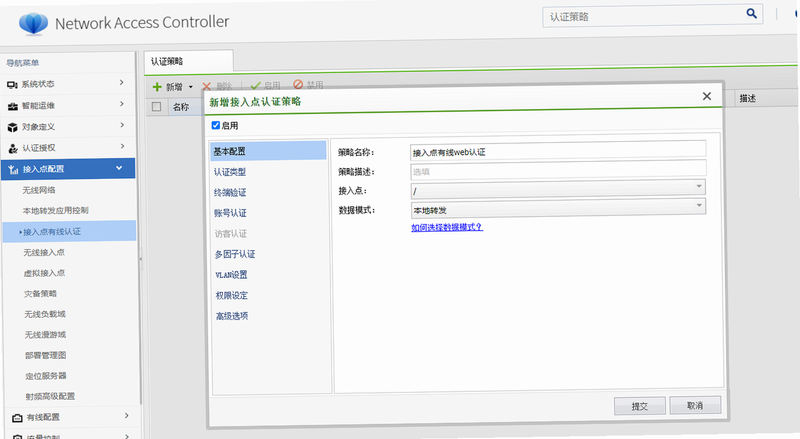The height and width of the screenshot is (439, 800).
Task: Open 虚拟接入点 in the sidebar
Action: [x=44, y=273]
